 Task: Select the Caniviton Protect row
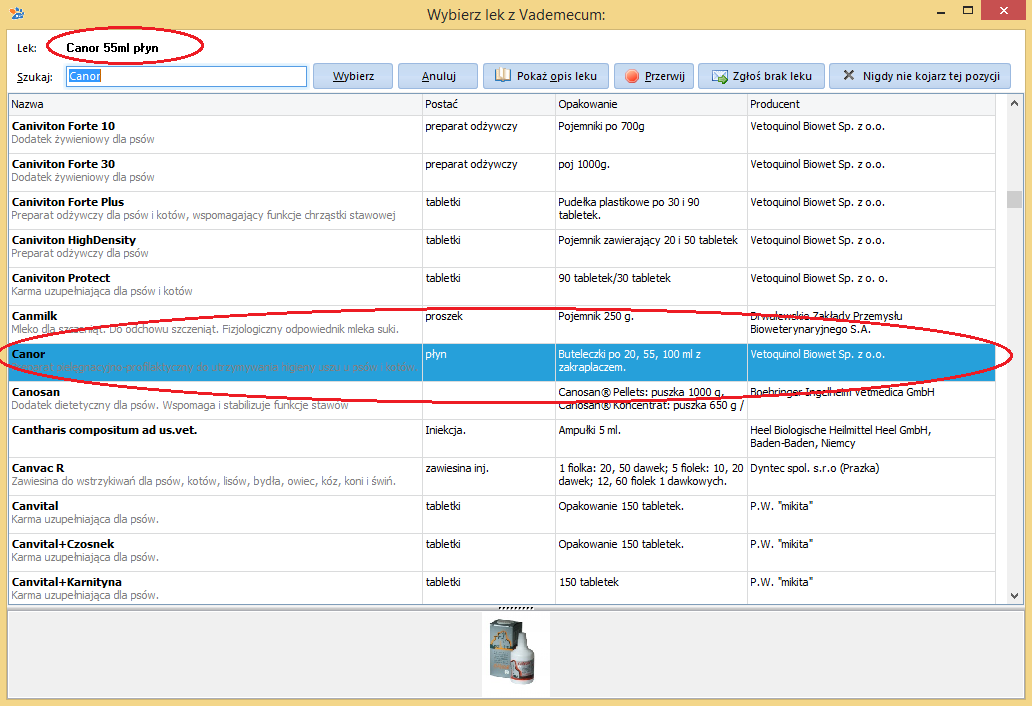click(x=502, y=286)
